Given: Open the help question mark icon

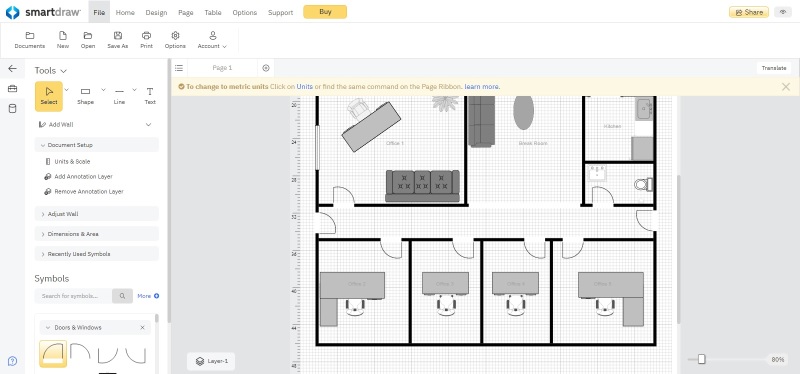Looking at the screenshot, I should click(12, 361).
